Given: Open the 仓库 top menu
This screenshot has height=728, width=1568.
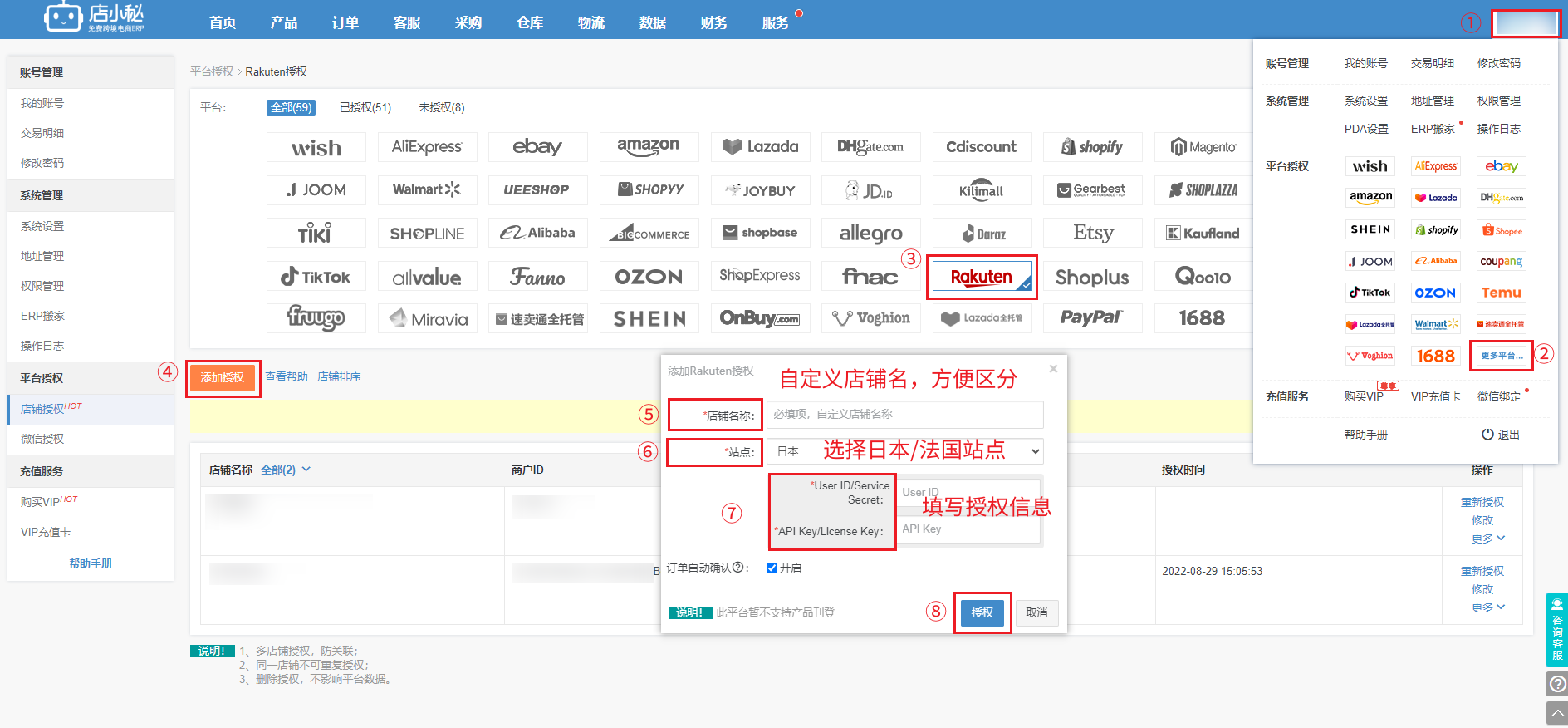Looking at the screenshot, I should (x=530, y=22).
